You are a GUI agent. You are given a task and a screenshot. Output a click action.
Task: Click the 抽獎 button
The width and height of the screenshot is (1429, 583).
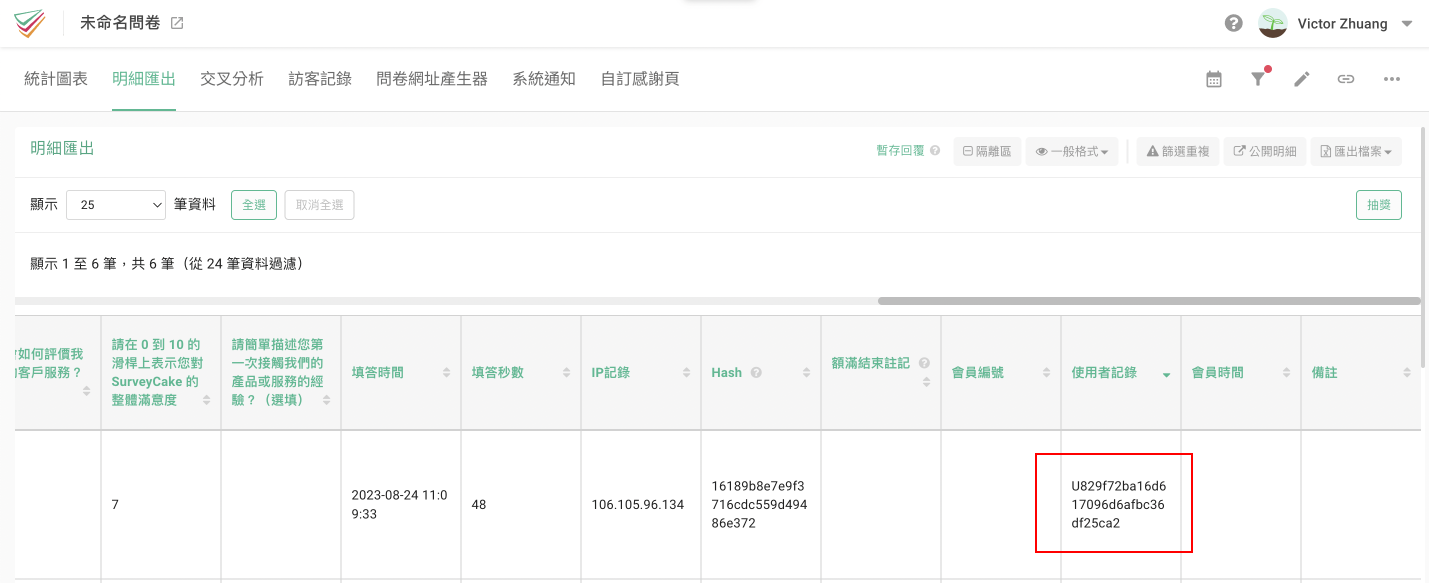tap(1378, 204)
